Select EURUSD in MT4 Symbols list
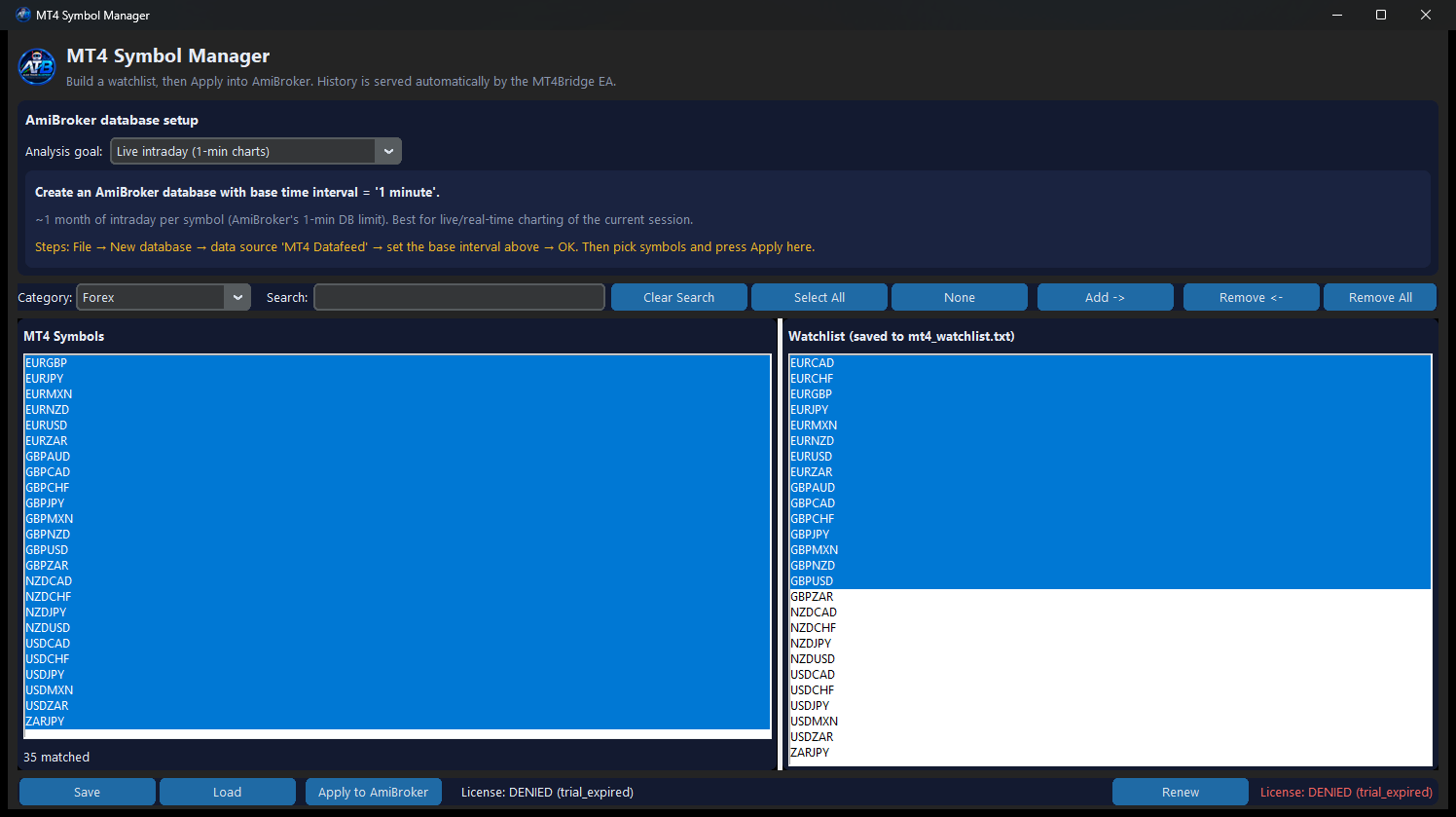The height and width of the screenshot is (817, 1456). click(397, 426)
